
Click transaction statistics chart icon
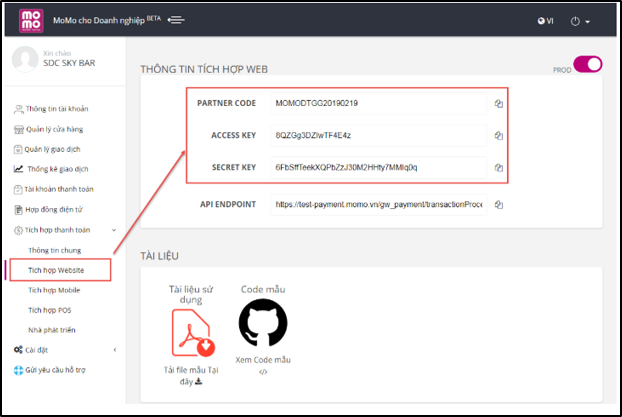click(x=19, y=169)
